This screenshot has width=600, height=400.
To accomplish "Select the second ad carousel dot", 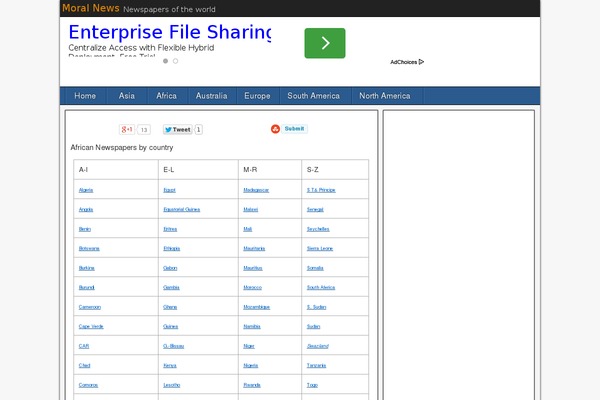I will click(x=175, y=61).
